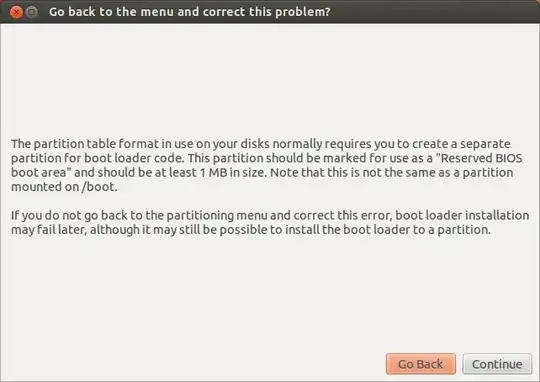Image resolution: width=540 pixels, height=382 pixels.
Task: Click the line beginning "If you do not go back"
Action: (x=270, y=216)
